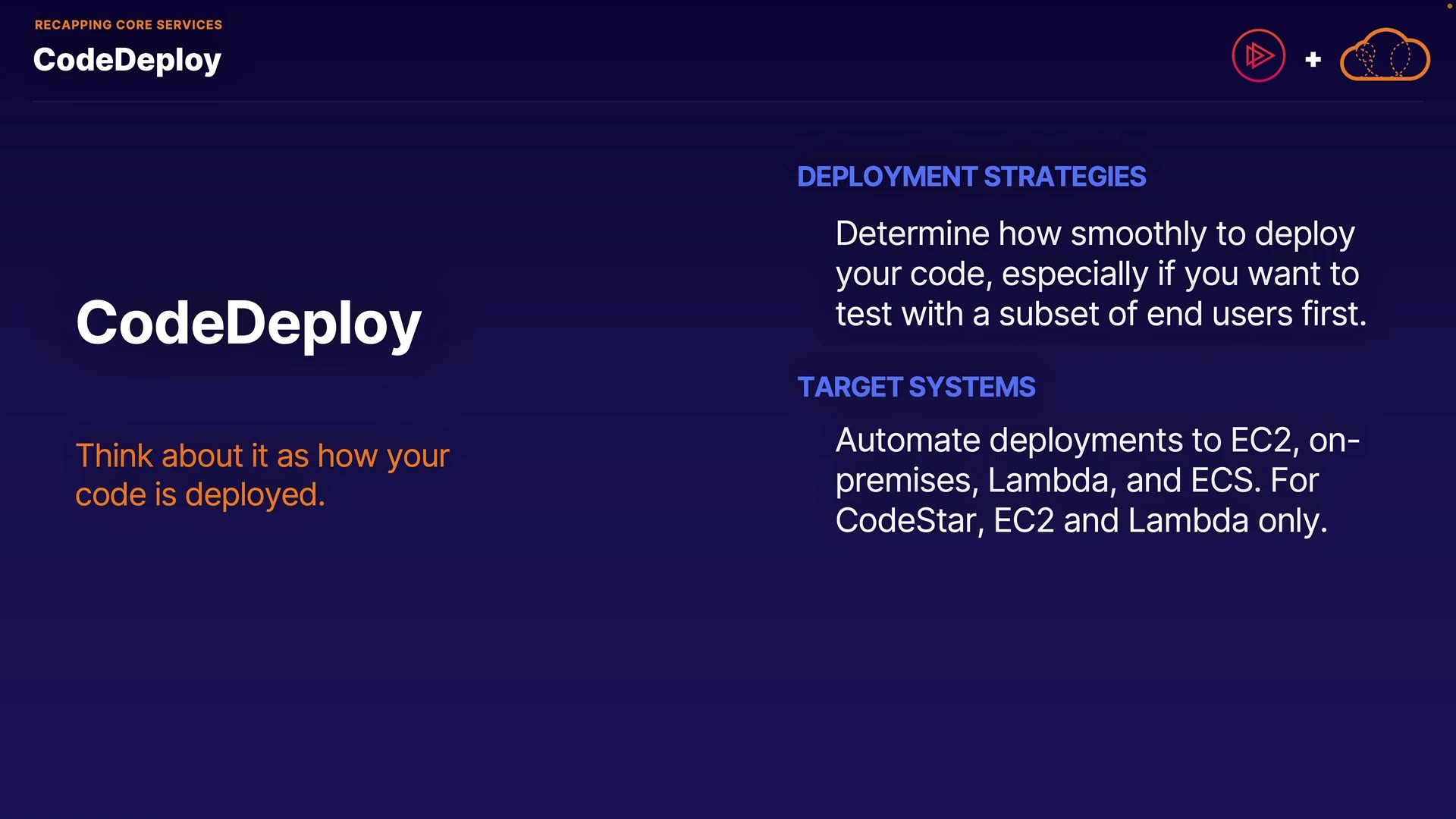
Task: Select the 'DEPLOYMENT STRATEGIES' heading
Action: pyautogui.click(x=971, y=177)
